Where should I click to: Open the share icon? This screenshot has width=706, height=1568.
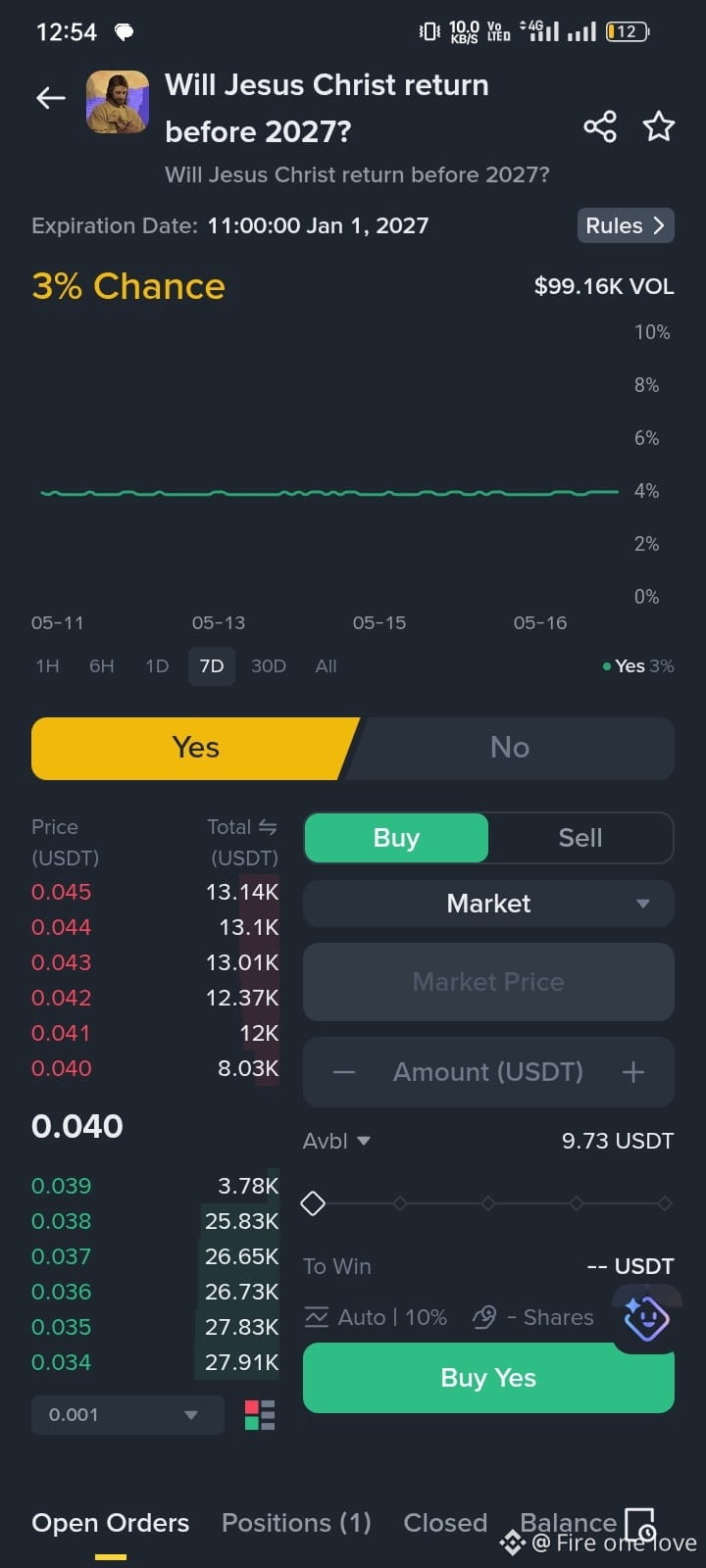tap(600, 126)
